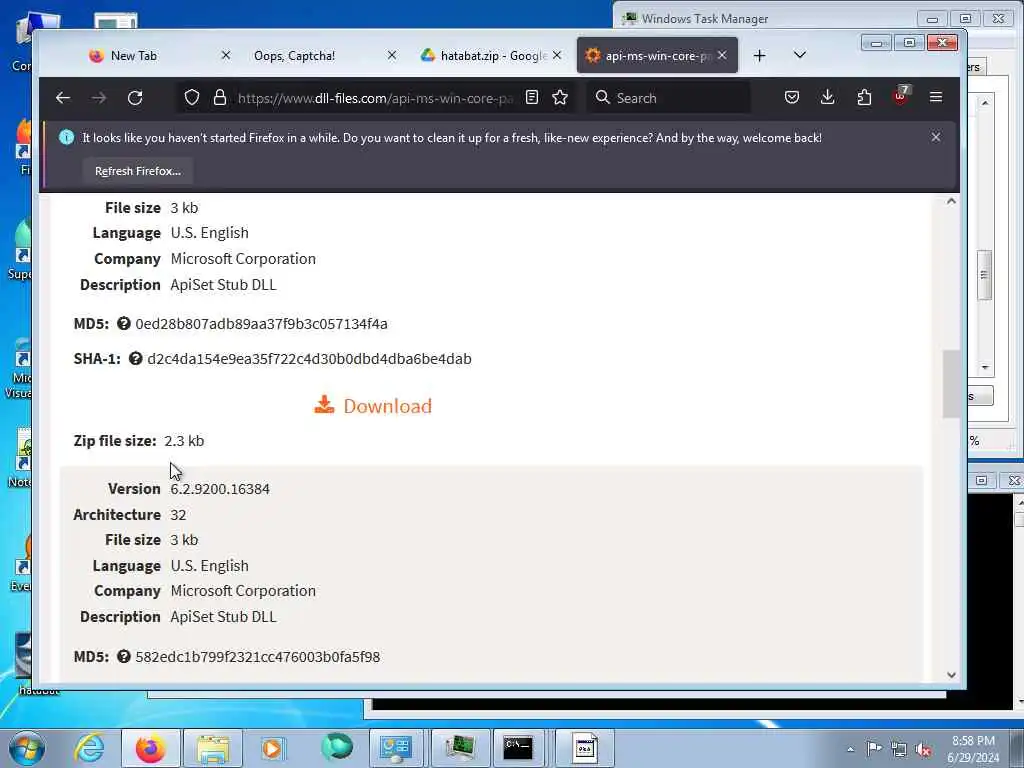Screen dimensions: 1024x768
Task: Click the Action Center flag tray icon
Action: 874,748
